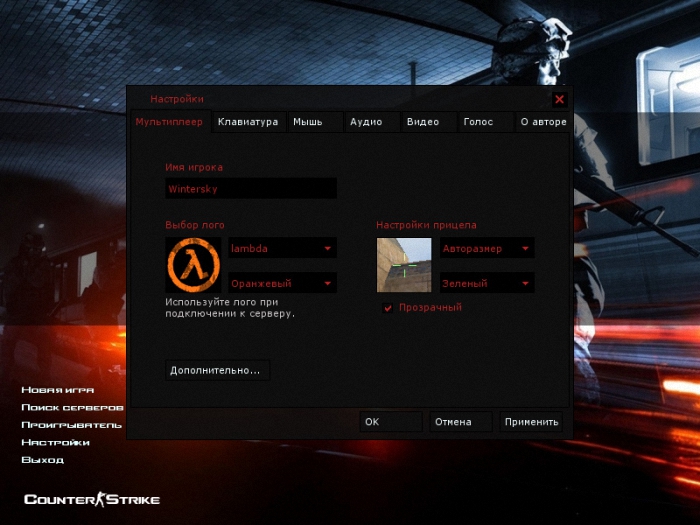The width and height of the screenshot is (700, 525).
Task: Click the Выбор лого label
Action: pos(195,225)
